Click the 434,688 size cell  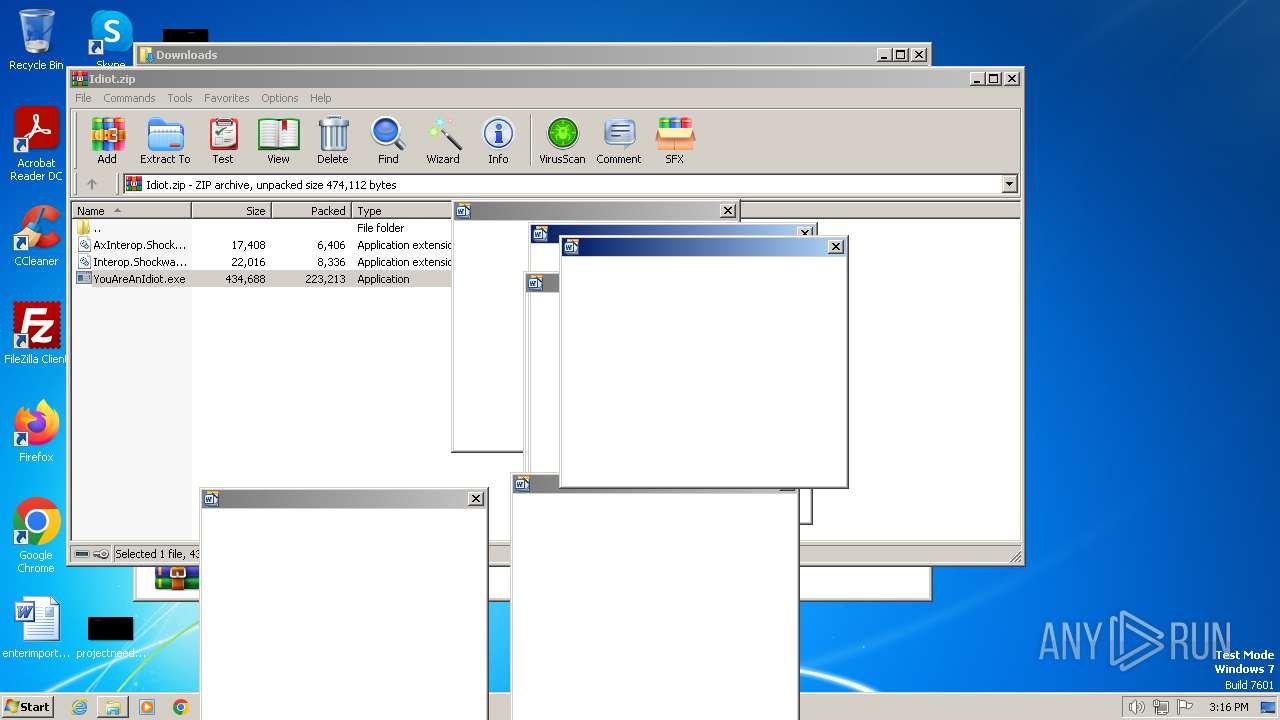click(245, 279)
